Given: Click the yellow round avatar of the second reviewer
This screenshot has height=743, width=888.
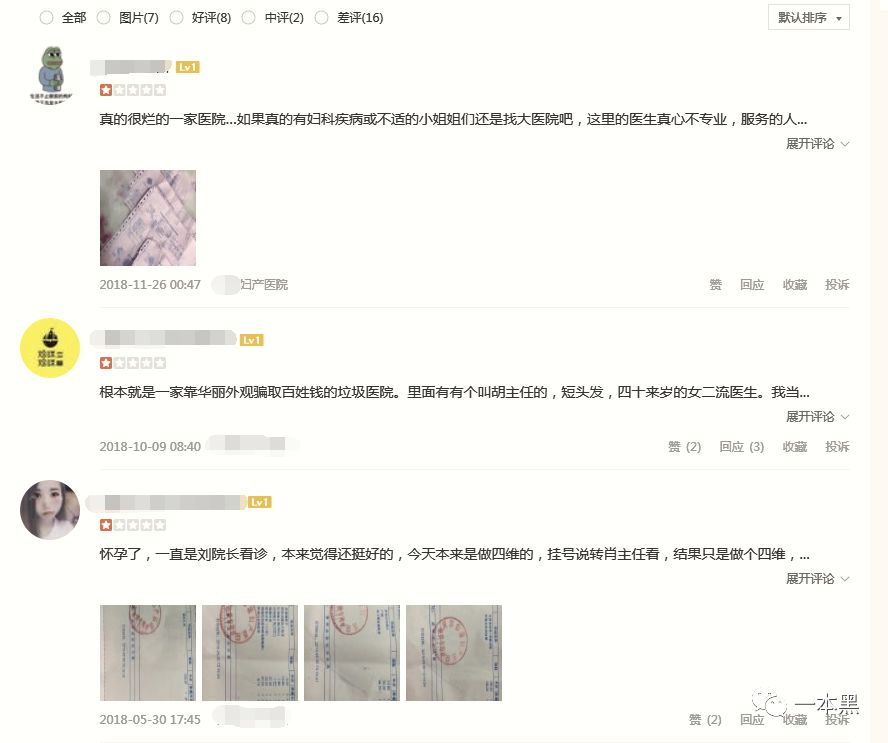Looking at the screenshot, I should pyautogui.click(x=50, y=348).
